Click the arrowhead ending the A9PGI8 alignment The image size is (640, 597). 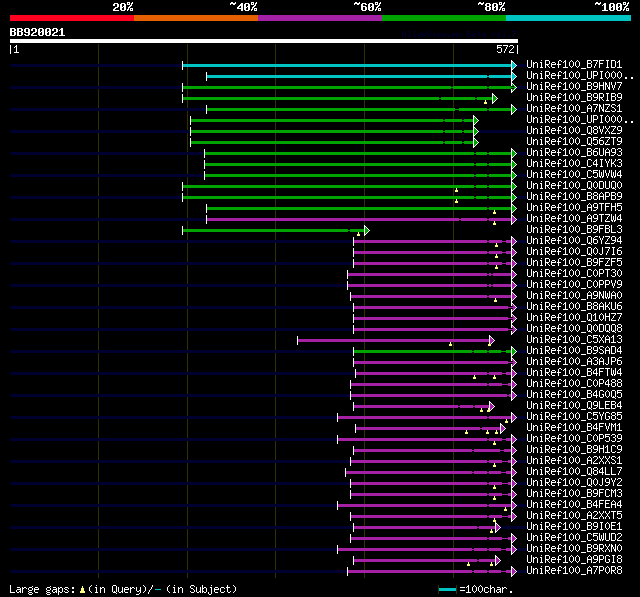pyautogui.click(x=498, y=561)
